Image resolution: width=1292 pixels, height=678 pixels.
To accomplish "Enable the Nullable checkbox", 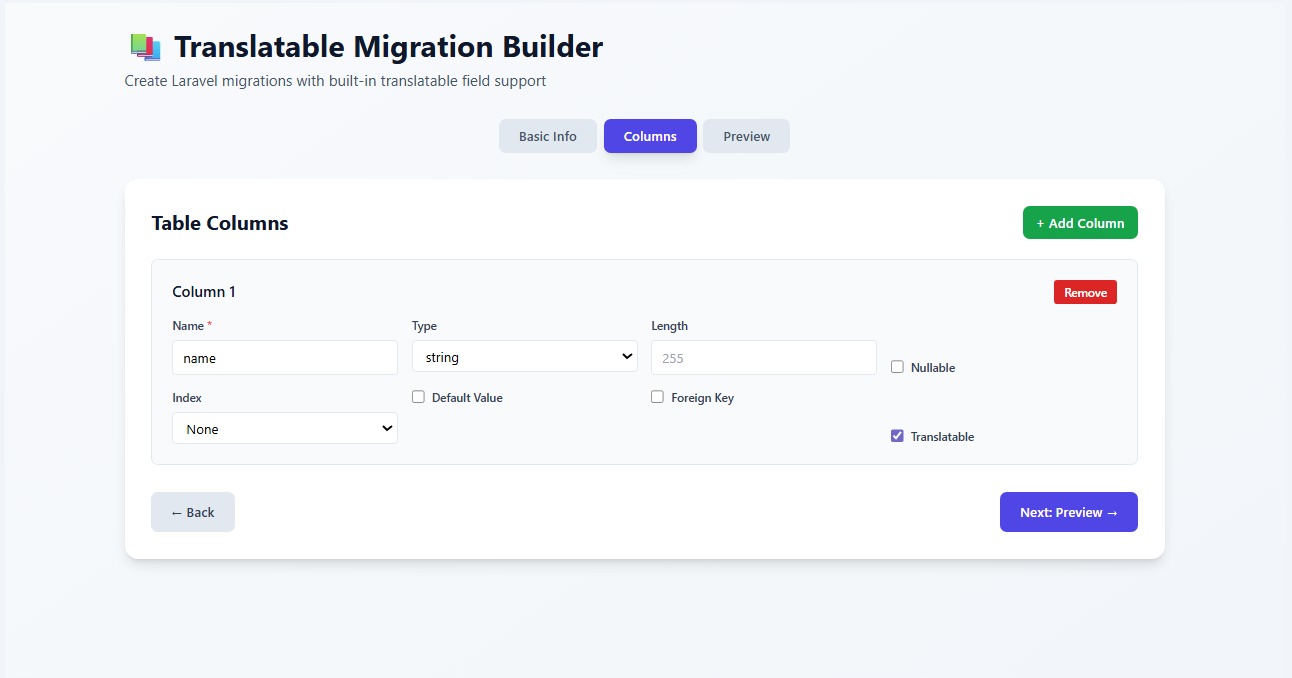I will click(897, 367).
